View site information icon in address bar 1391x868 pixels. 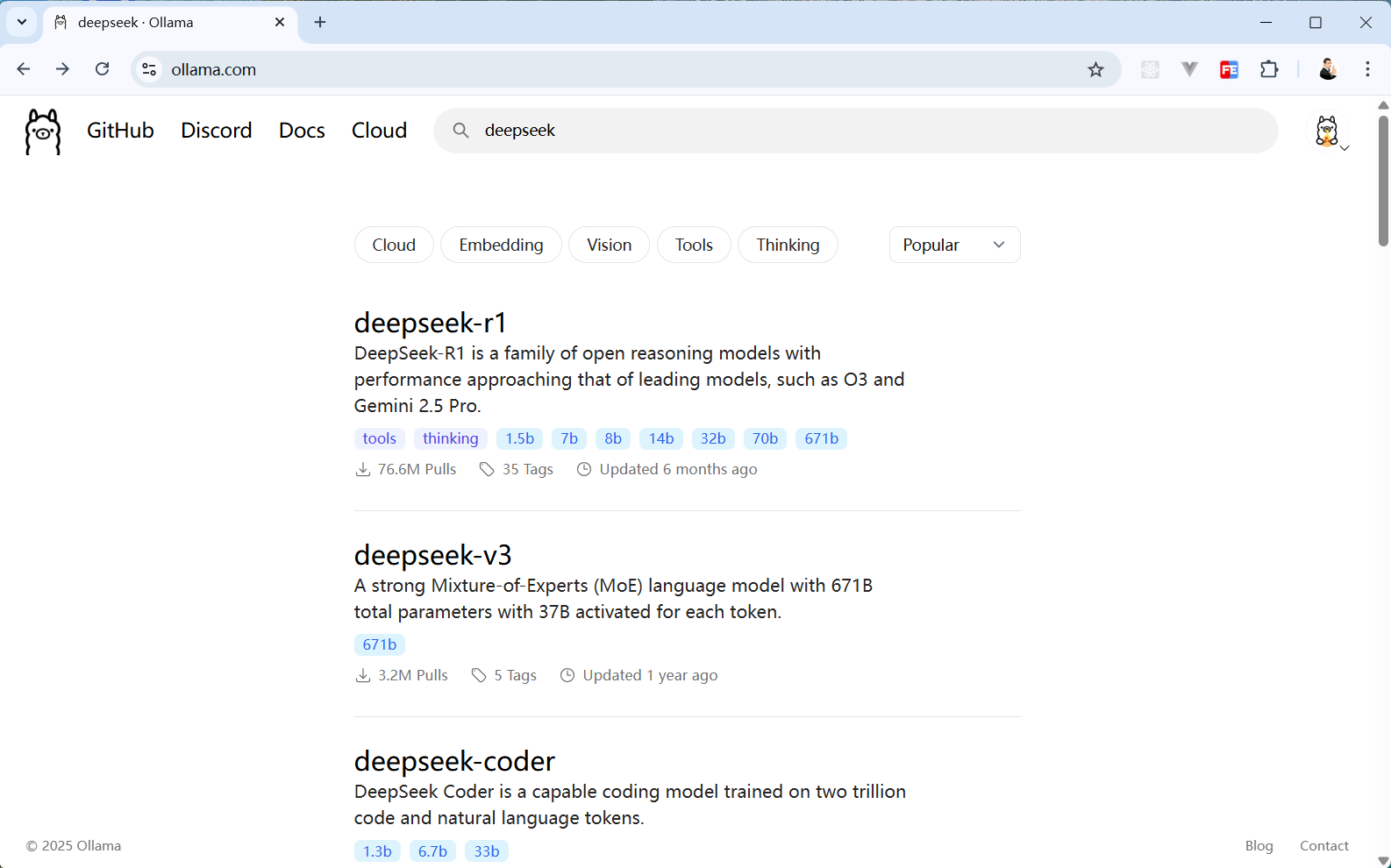point(150,69)
